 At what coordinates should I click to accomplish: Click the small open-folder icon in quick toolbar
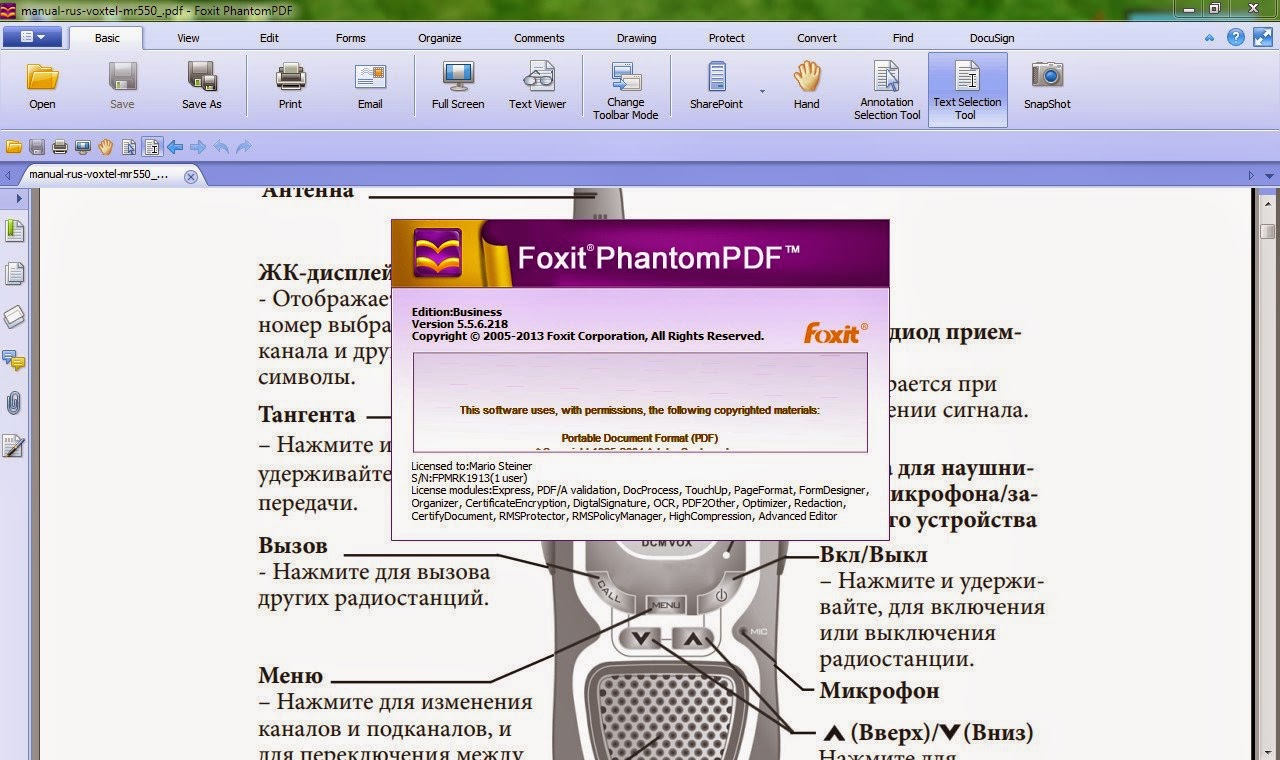(14, 147)
